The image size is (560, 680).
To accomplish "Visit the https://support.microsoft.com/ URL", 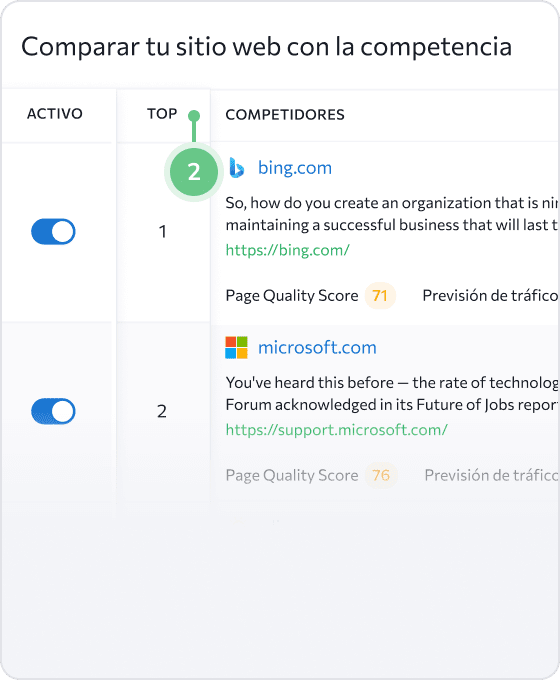I will click(337, 430).
